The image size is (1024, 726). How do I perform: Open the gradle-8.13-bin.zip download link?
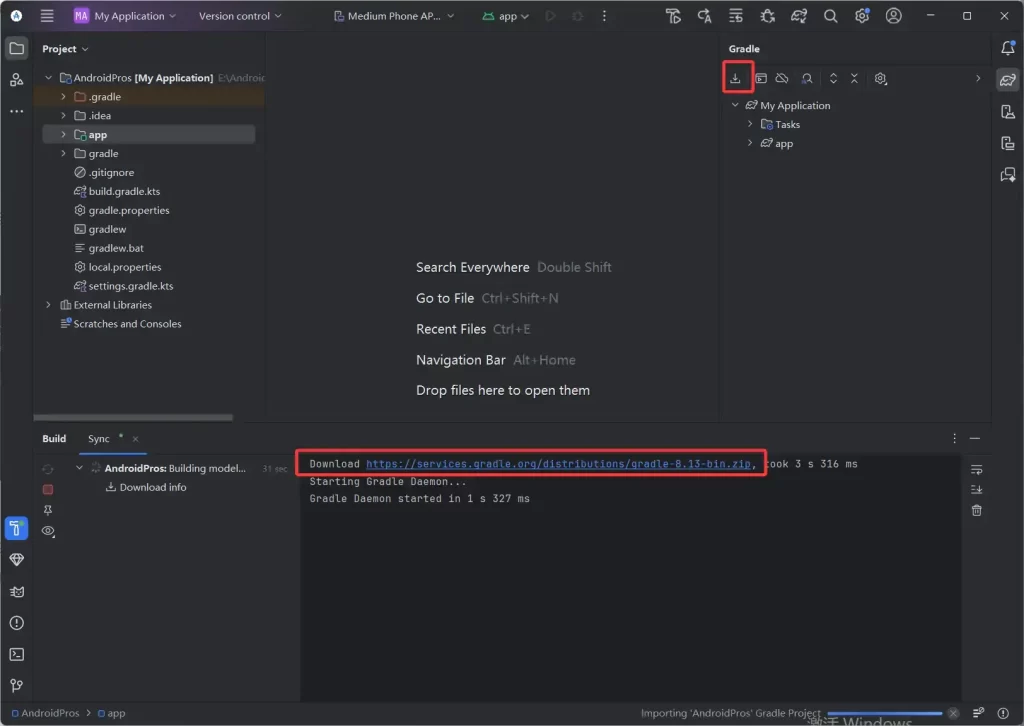click(558, 464)
